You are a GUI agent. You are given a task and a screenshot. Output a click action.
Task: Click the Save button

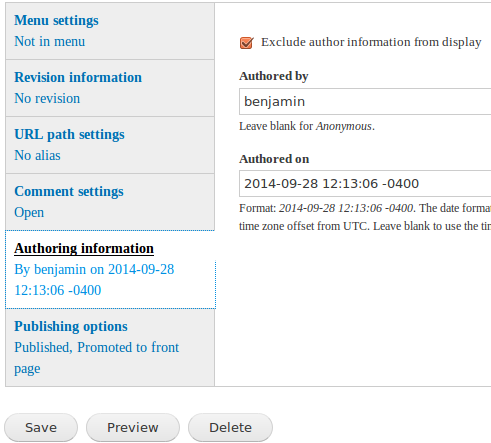pos(41,428)
